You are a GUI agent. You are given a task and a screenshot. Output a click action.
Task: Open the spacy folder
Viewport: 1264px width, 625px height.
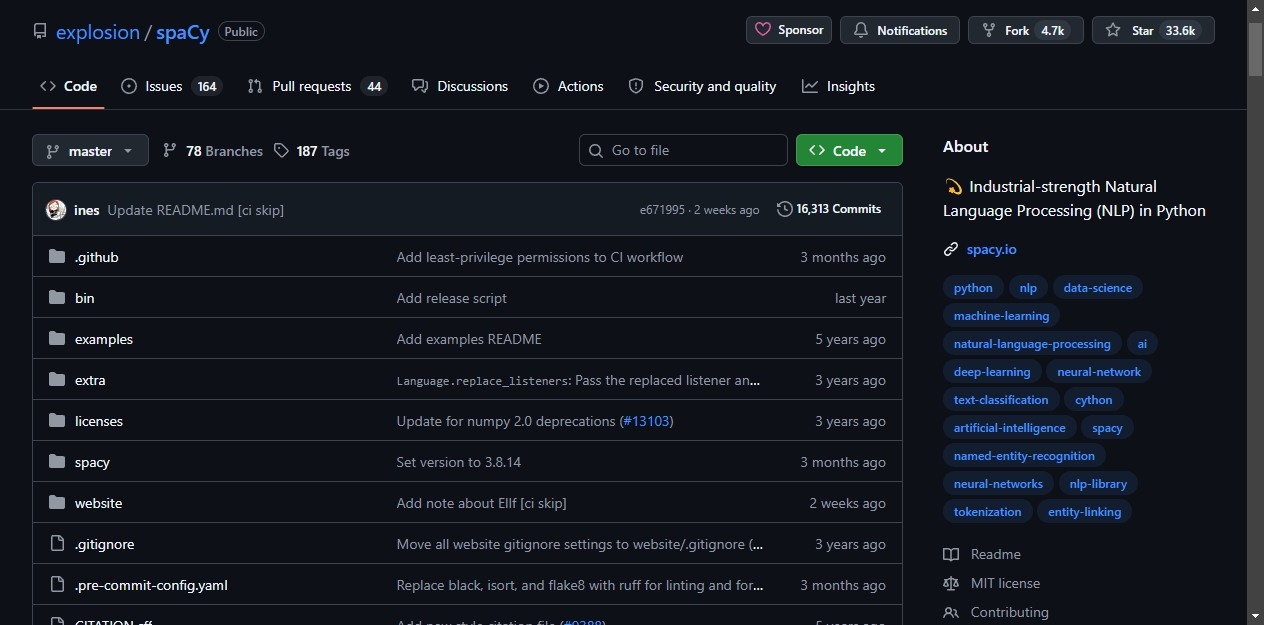click(92, 462)
